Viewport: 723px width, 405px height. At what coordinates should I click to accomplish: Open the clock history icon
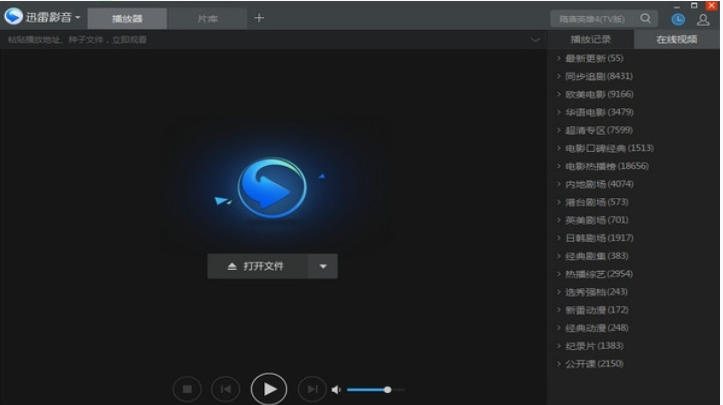click(678, 19)
